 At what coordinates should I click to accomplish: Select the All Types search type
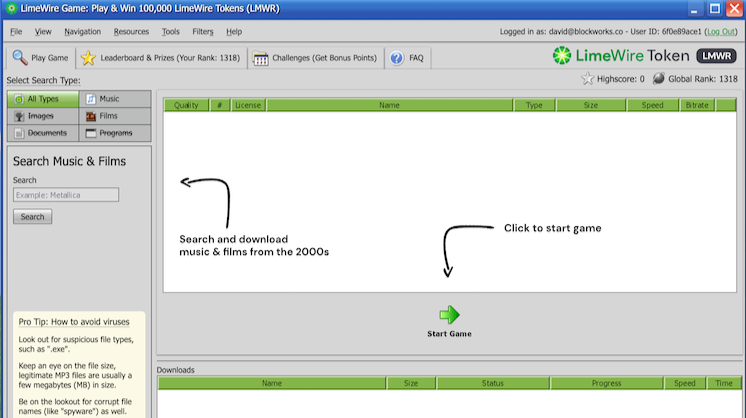point(43,99)
